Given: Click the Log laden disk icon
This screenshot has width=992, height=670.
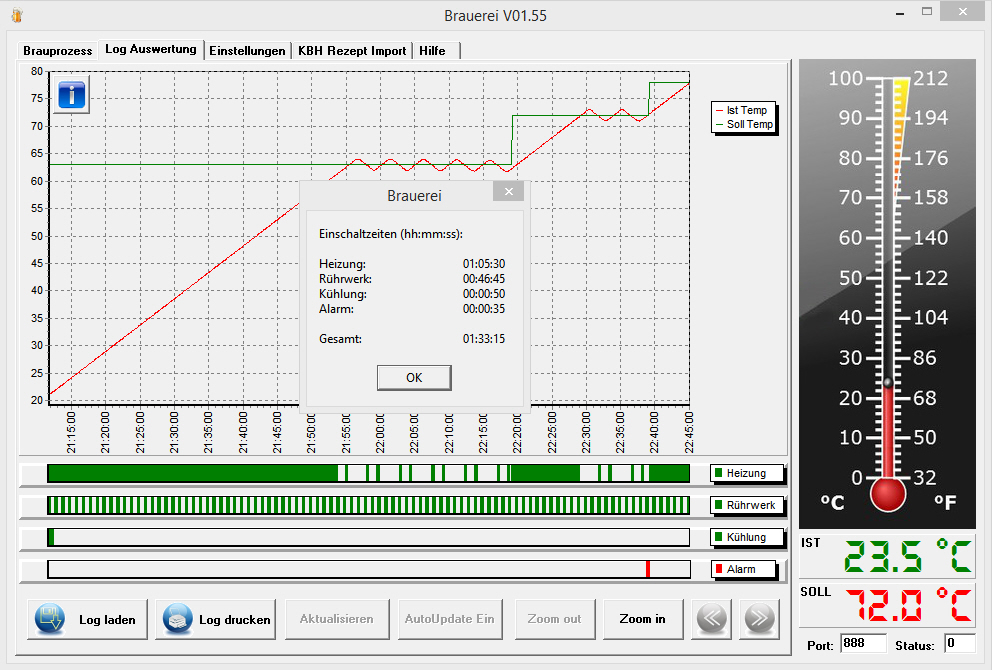Looking at the screenshot, I should click(50, 619).
